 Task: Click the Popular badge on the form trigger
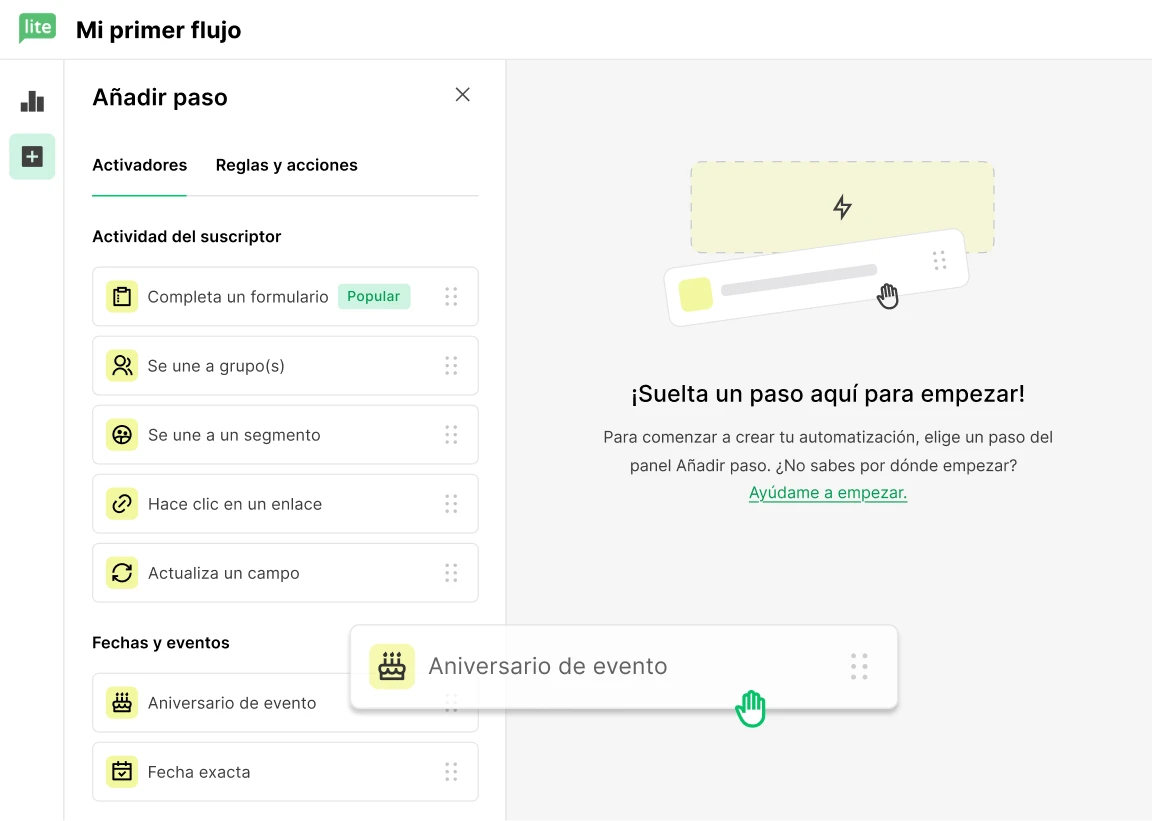(373, 297)
